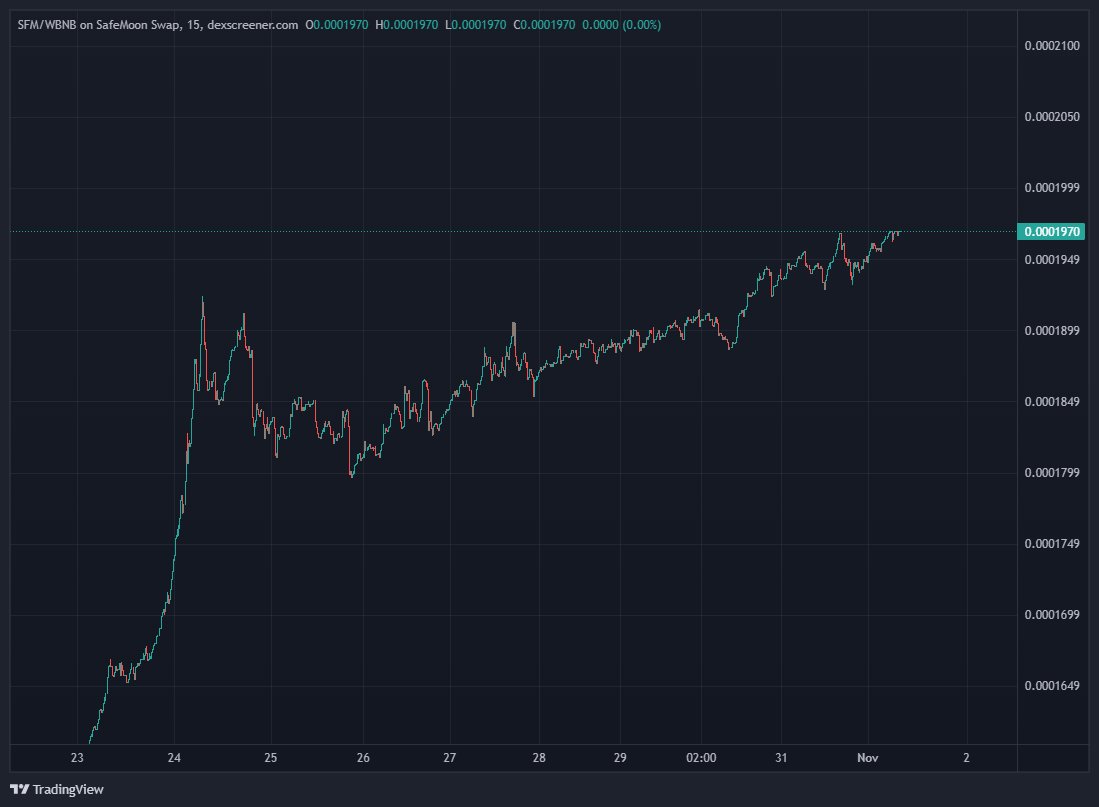Click price axis label 0.0002100
The width and height of the screenshot is (1099, 807).
[x=1052, y=46]
